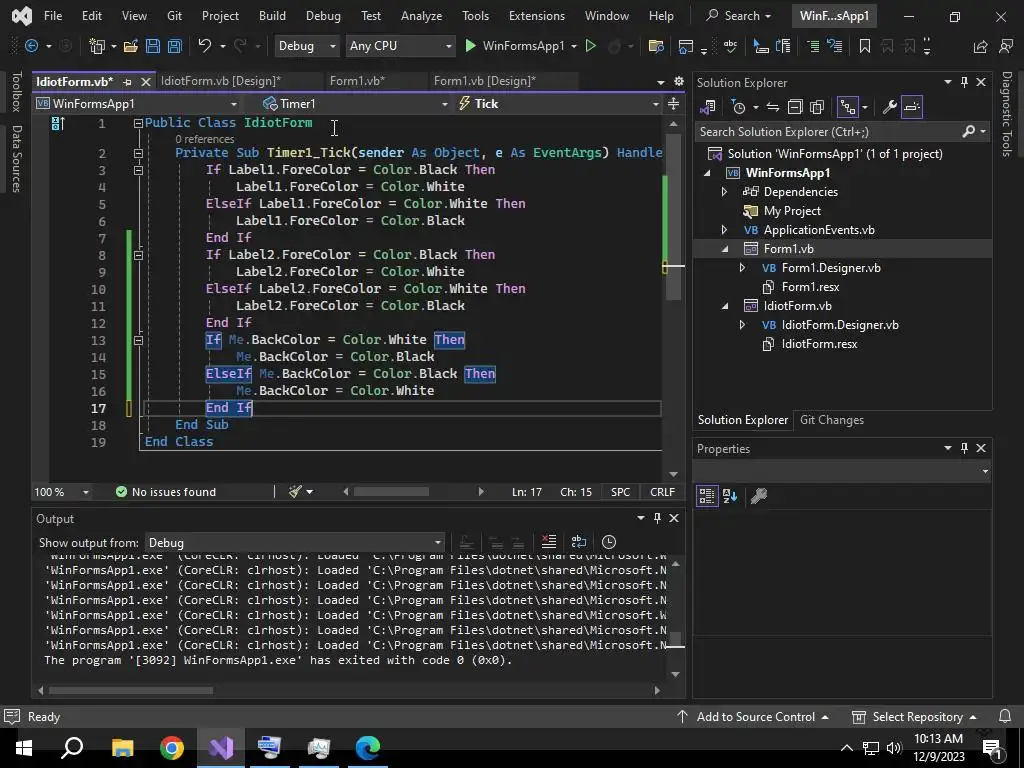Click the Save All toolbar icon

[x=174, y=46]
